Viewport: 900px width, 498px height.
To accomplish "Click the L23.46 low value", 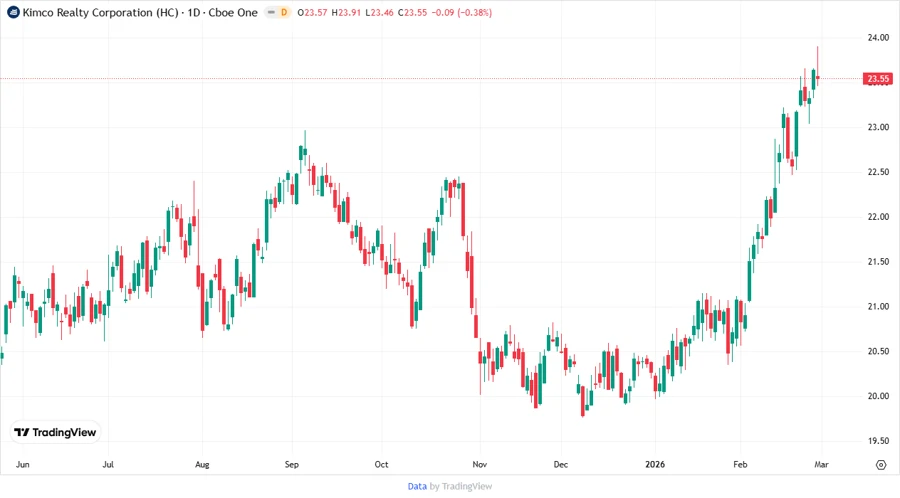I will tap(379, 13).
